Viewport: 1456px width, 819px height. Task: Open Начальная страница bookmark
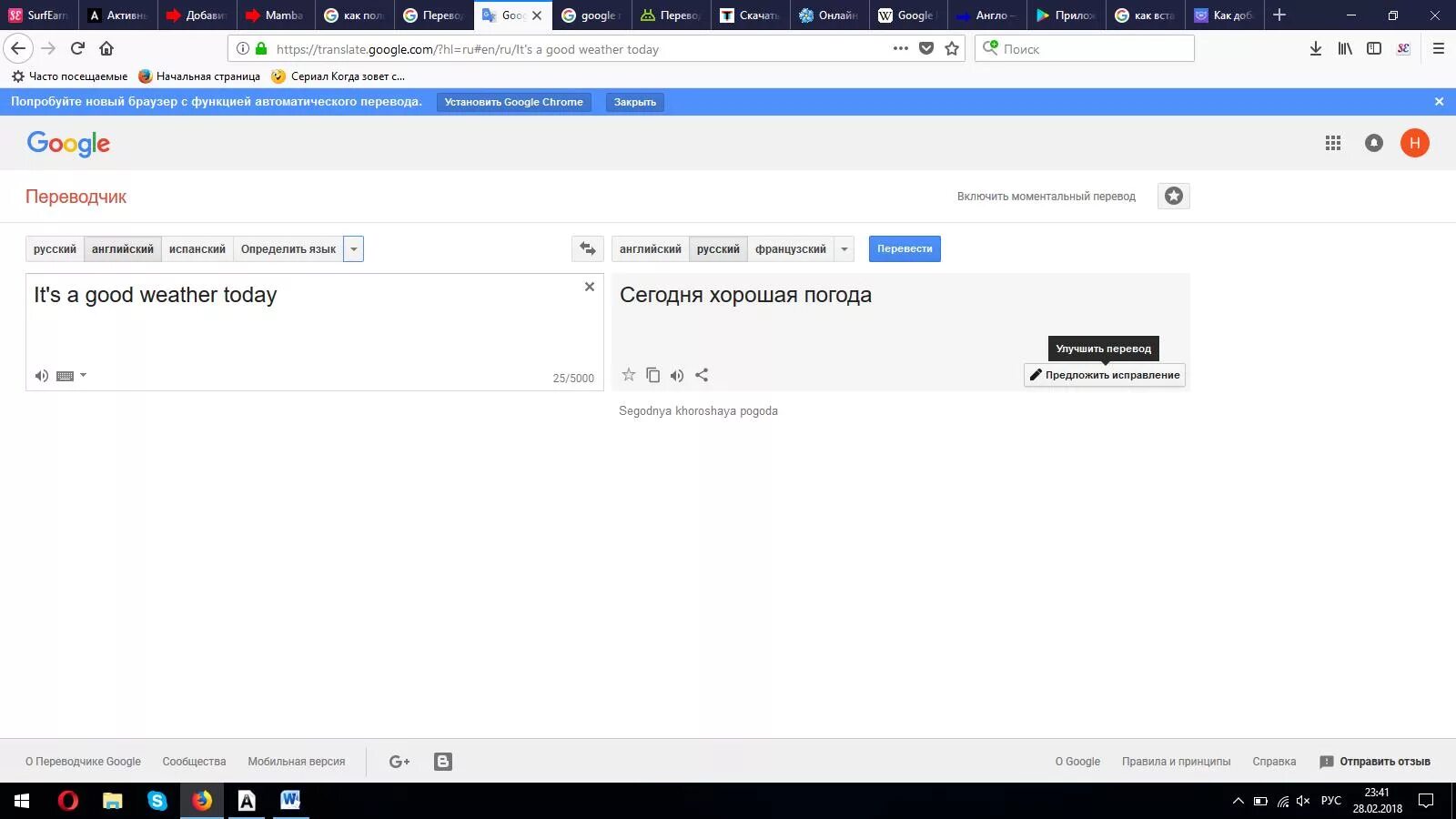click(199, 76)
